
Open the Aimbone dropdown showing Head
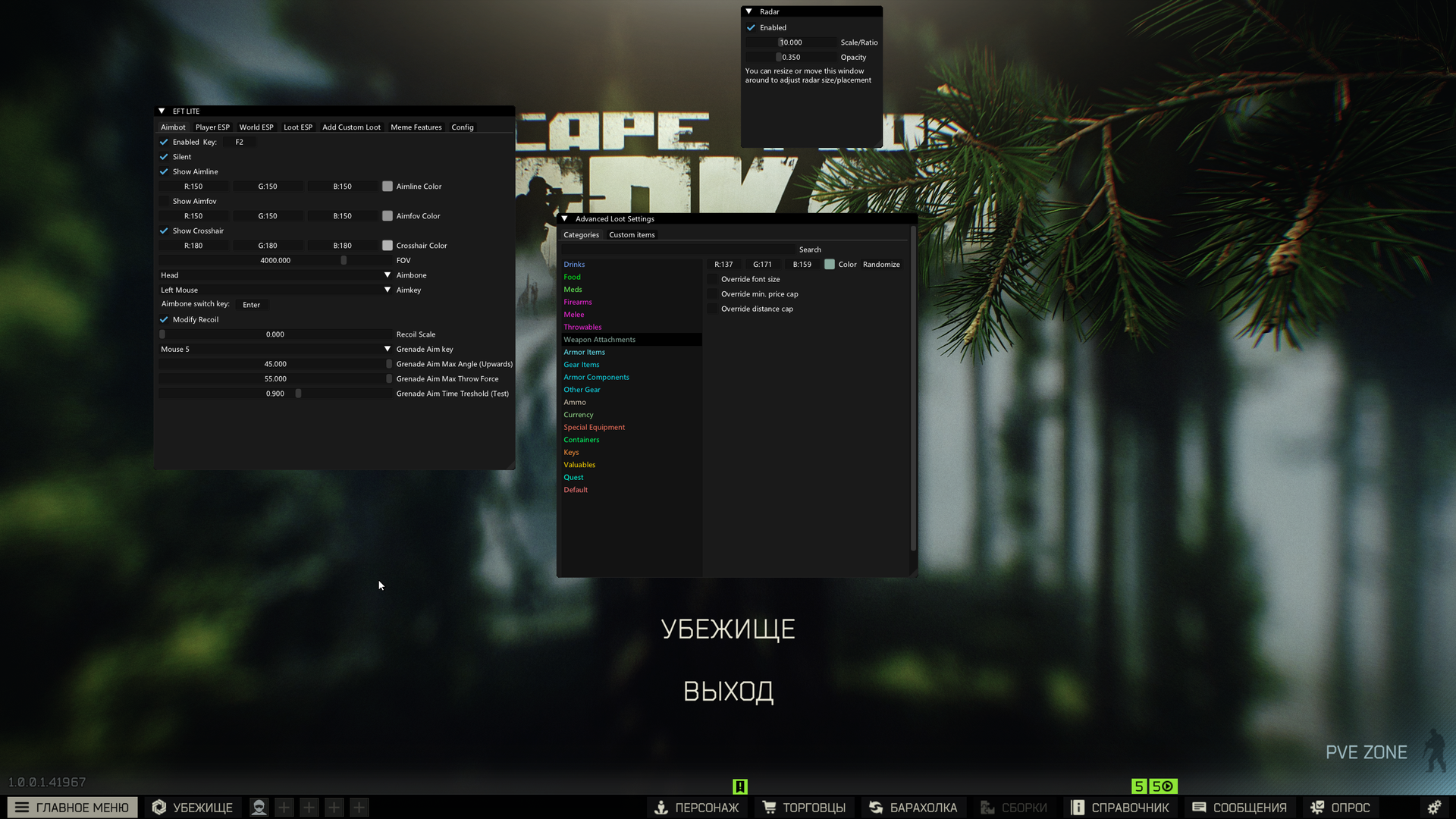click(275, 275)
